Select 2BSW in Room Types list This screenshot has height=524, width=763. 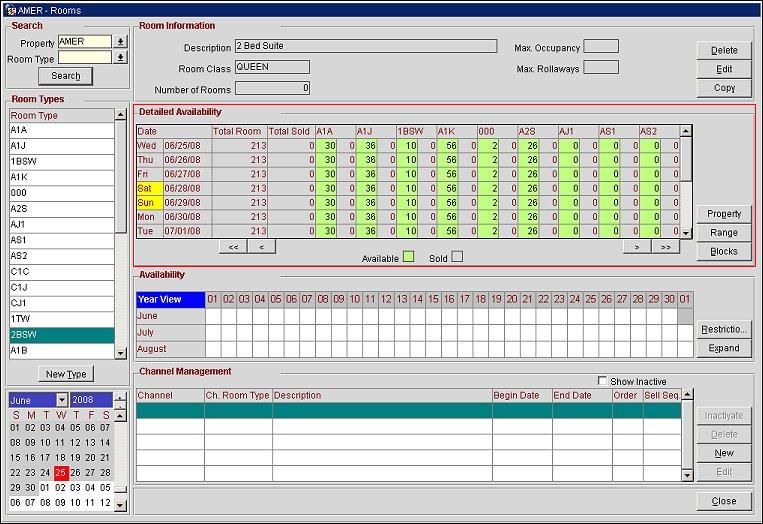tap(60, 336)
